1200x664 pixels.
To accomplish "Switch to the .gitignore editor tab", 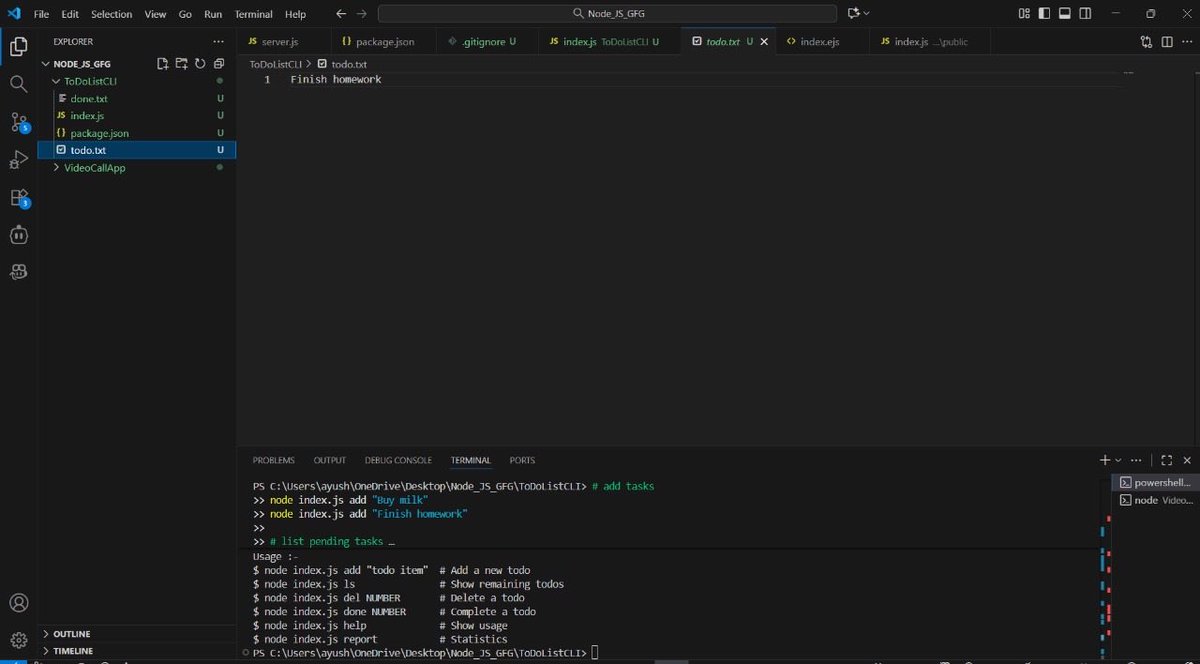I will click(x=487, y=42).
